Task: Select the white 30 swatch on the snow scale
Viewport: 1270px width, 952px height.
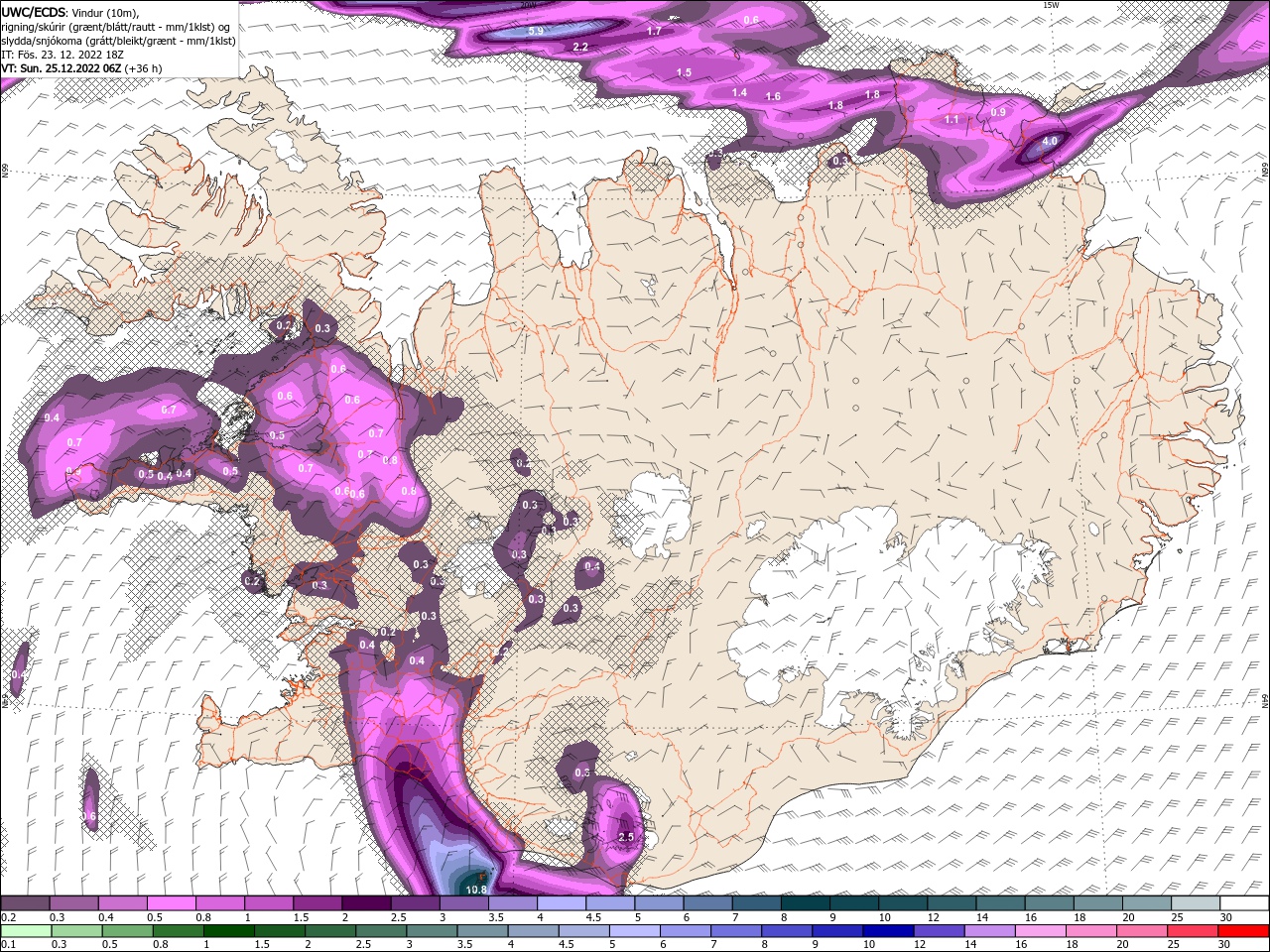Action: pyautogui.click(x=1243, y=903)
